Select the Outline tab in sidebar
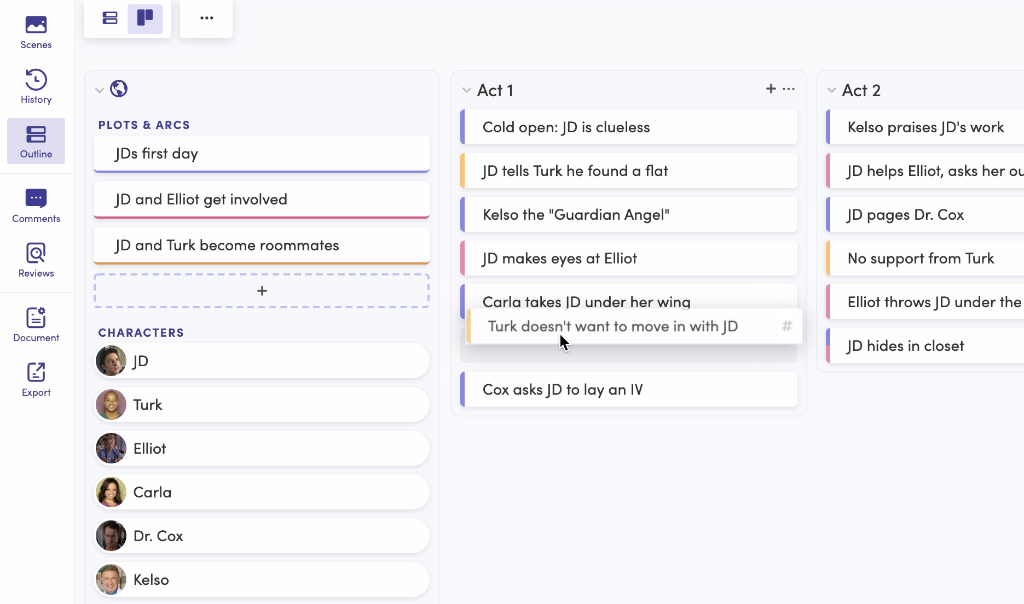Viewport: 1024px width, 604px height. pyautogui.click(x=36, y=141)
